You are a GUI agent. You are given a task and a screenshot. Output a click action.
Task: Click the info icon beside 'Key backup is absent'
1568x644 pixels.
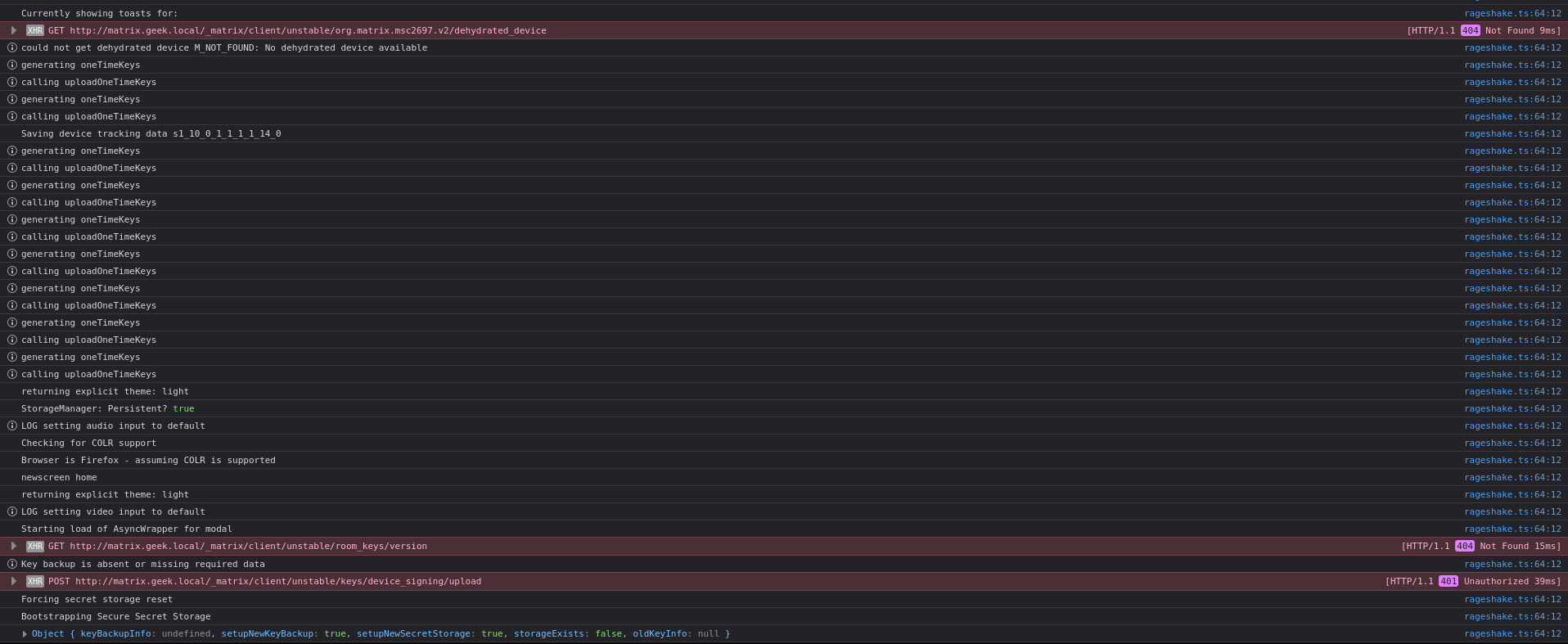pyautogui.click(x=12, y=564)
